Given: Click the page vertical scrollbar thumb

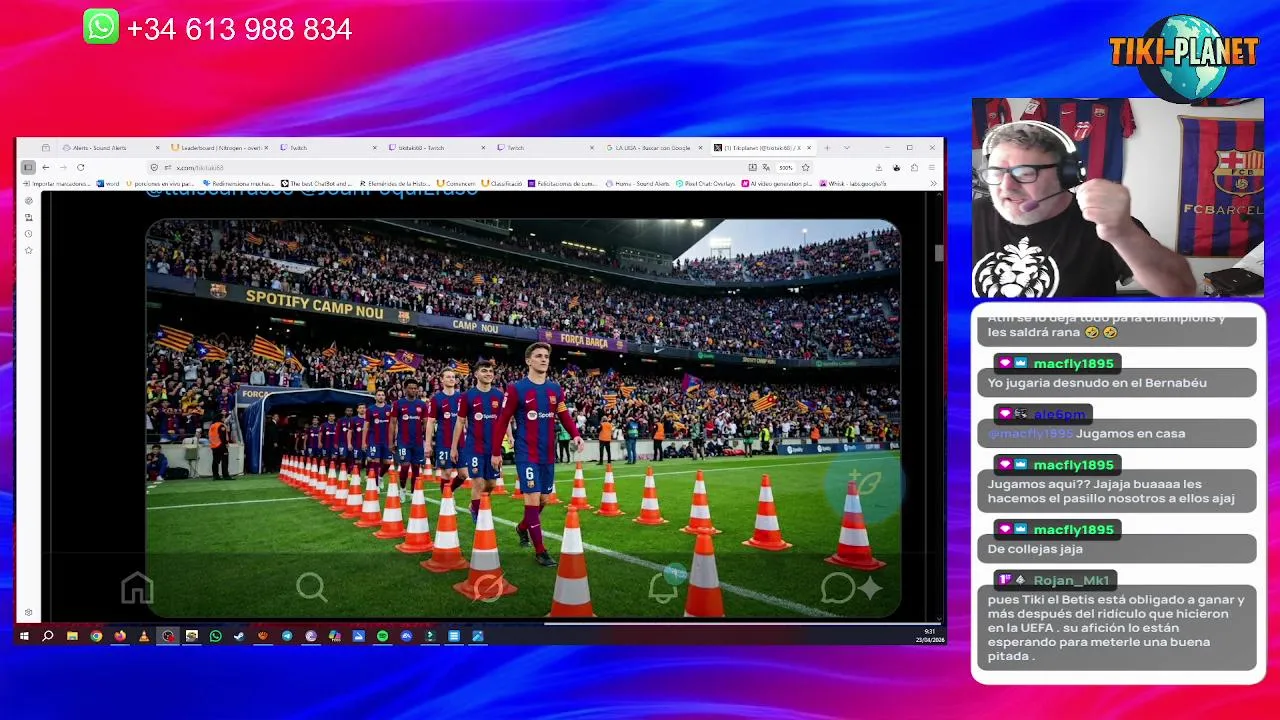Looking at the screenshot, I should point(939,253).
